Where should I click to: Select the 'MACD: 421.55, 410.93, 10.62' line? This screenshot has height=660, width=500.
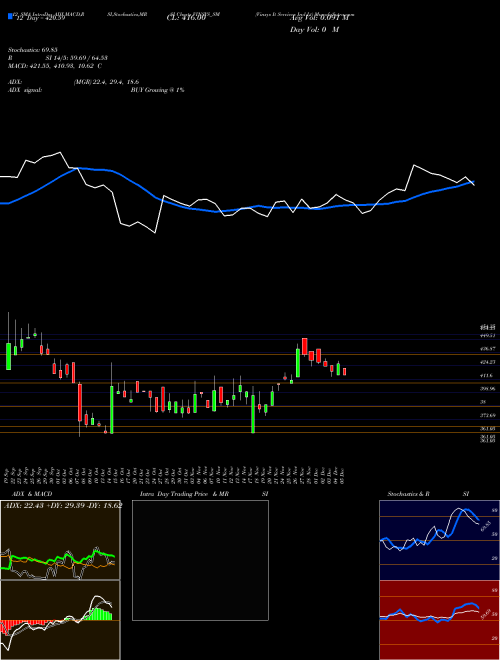51,66
